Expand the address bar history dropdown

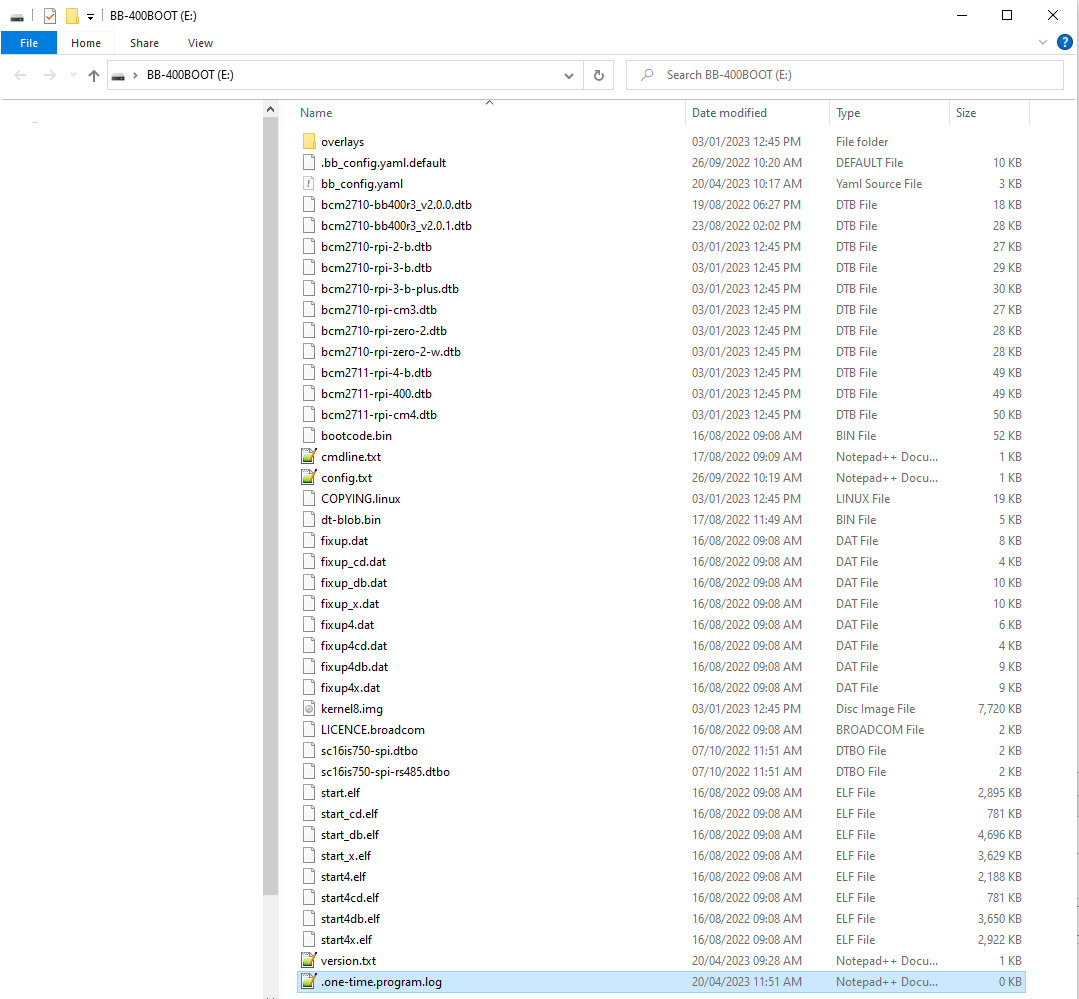569,75
